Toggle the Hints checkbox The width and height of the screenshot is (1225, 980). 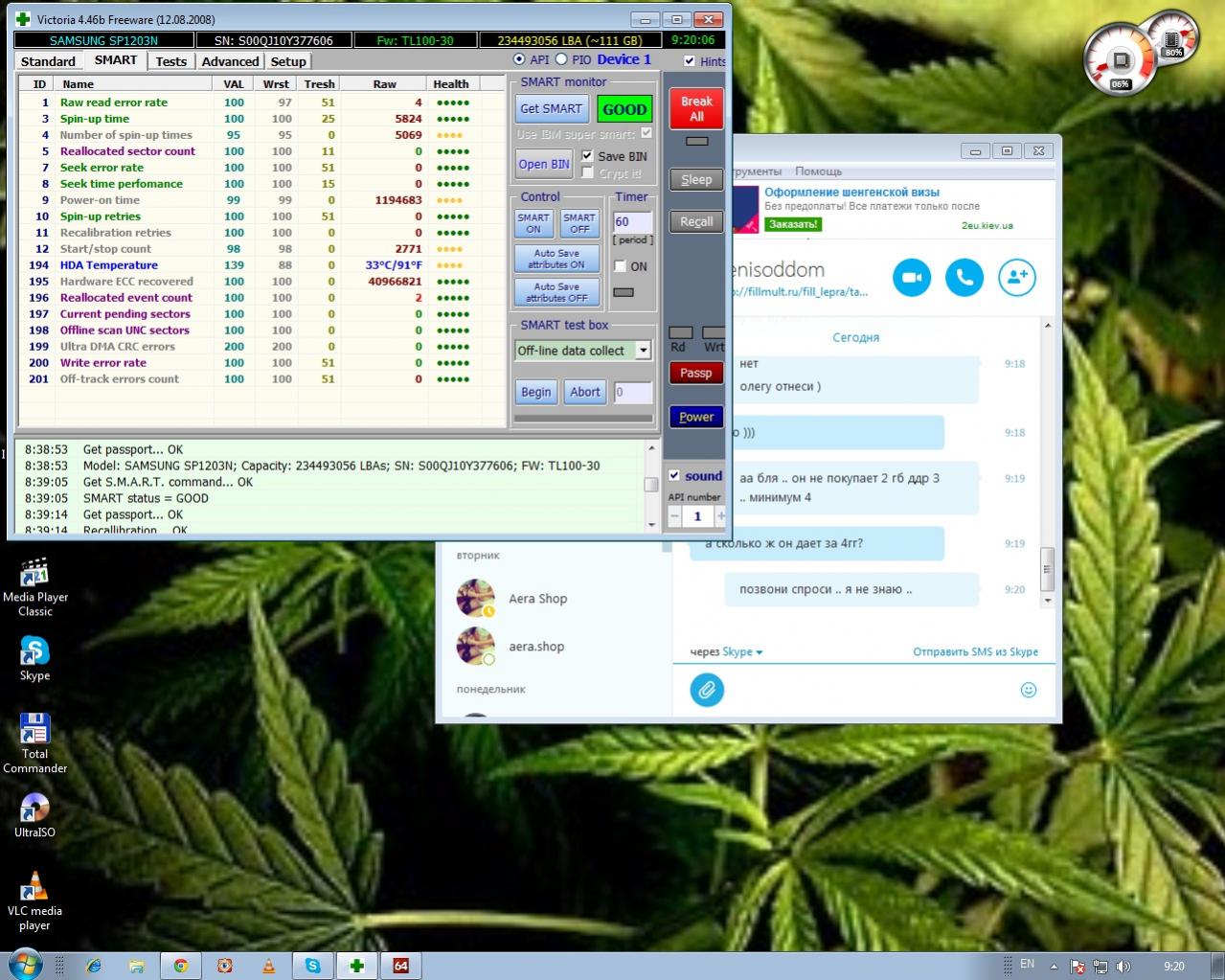coord(690,61)
